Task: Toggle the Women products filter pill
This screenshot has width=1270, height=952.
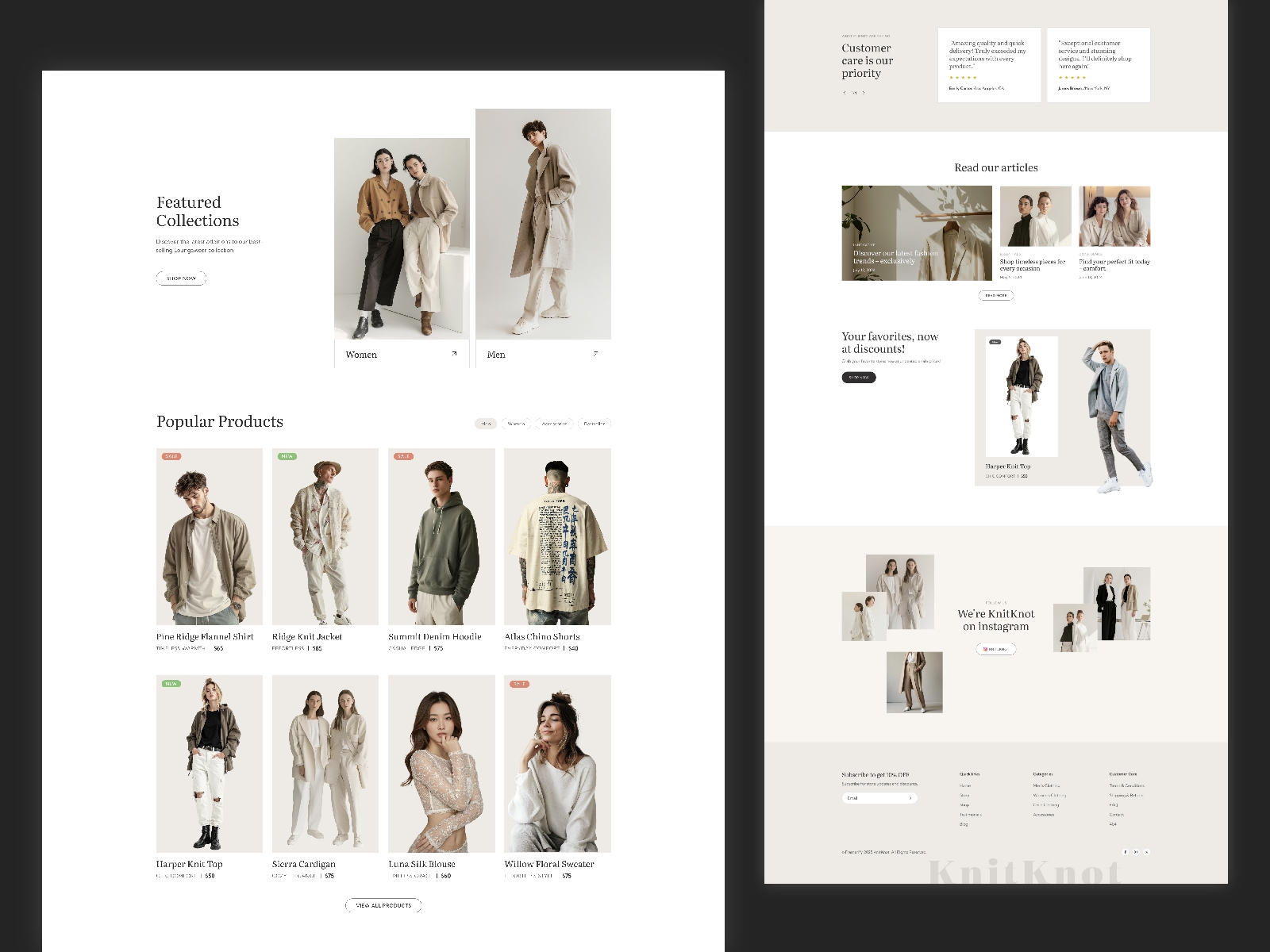Action: pos(518,424)
